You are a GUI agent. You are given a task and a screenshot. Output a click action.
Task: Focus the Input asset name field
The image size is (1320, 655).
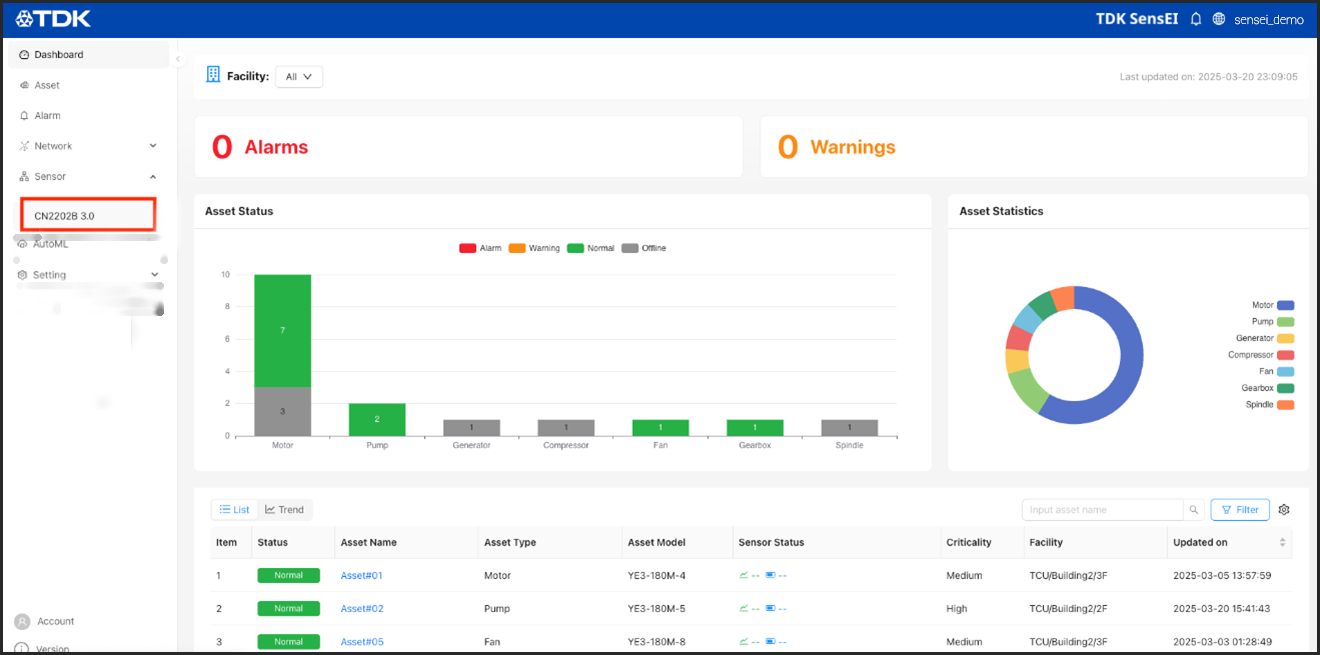[1103, 510]
